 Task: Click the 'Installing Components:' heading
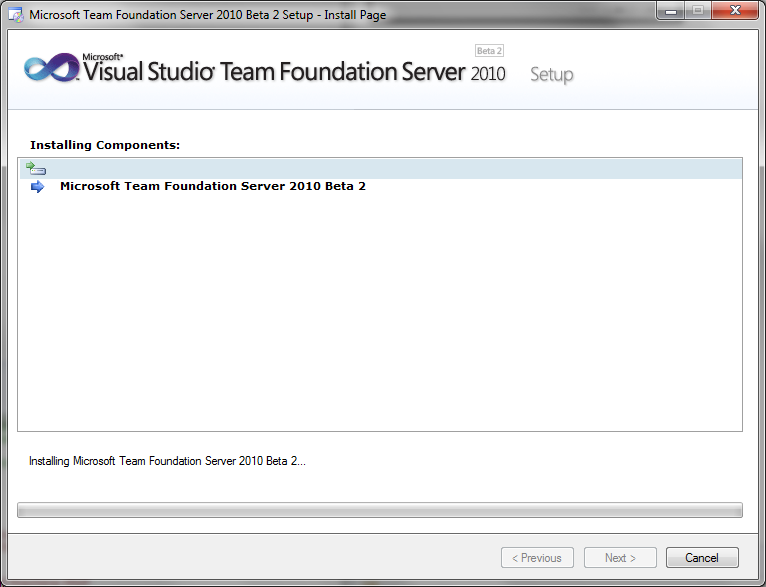[105, 145]
